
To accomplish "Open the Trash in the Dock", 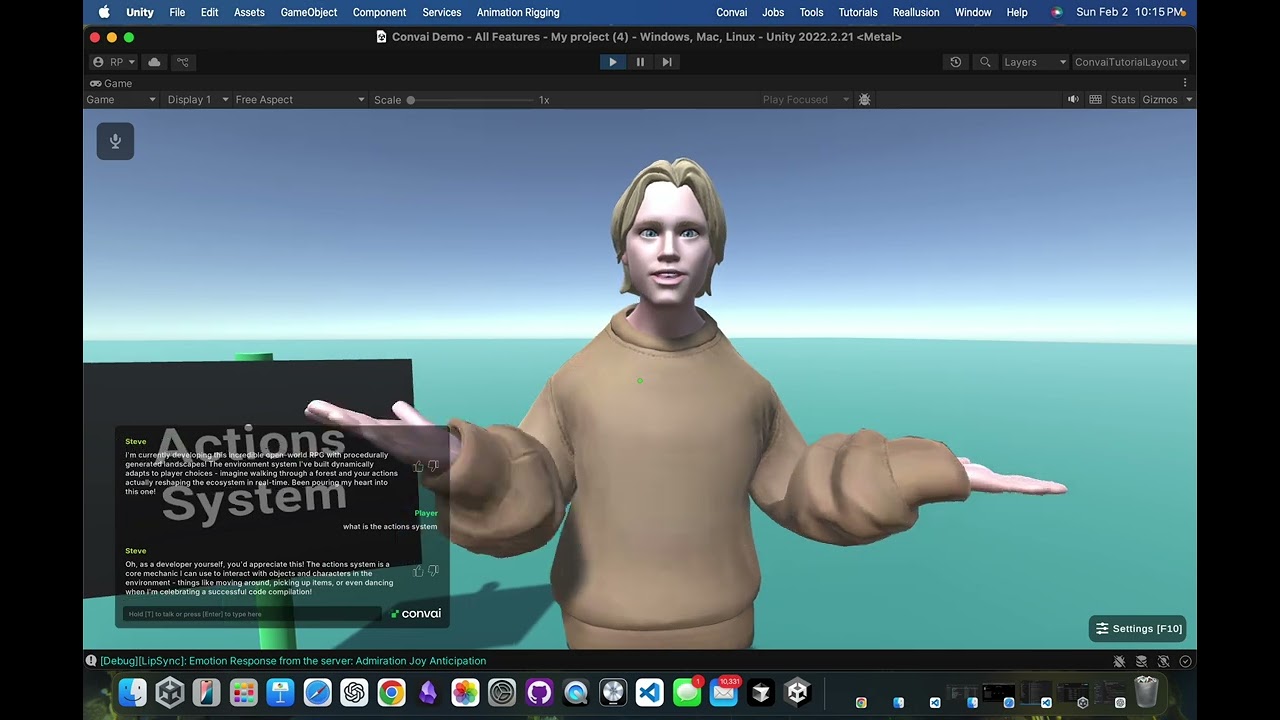I will [1147, 692].
